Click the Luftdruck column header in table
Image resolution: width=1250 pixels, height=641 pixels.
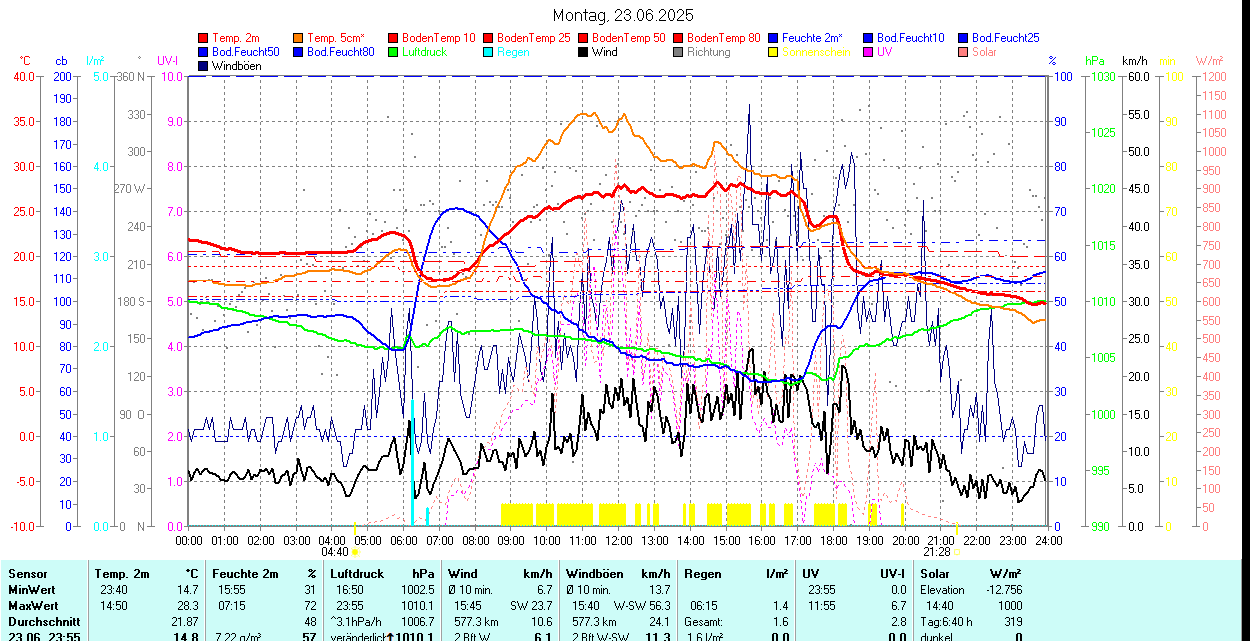tap(357, 574)
